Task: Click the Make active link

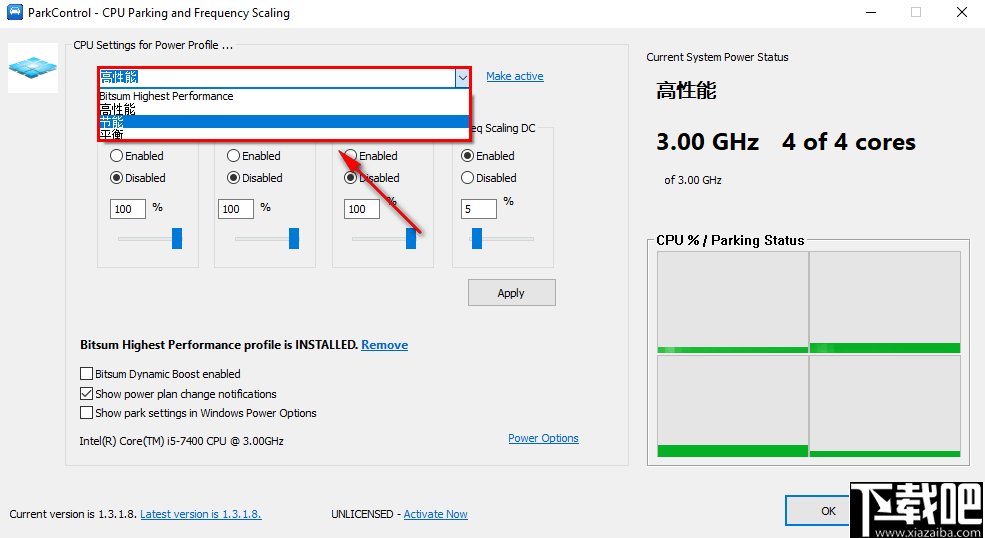Action: pyautogui.click(x=514, y=76)
